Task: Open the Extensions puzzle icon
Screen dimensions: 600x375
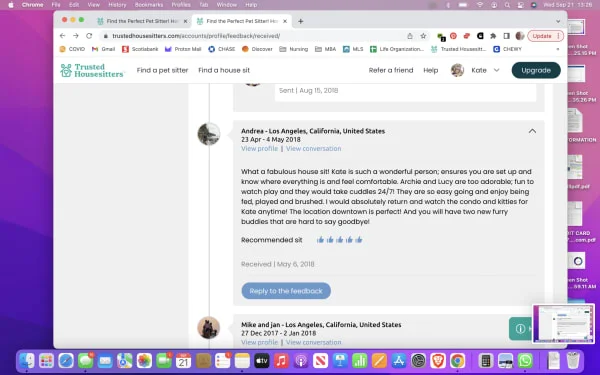Action: click(x=493, y=36)
